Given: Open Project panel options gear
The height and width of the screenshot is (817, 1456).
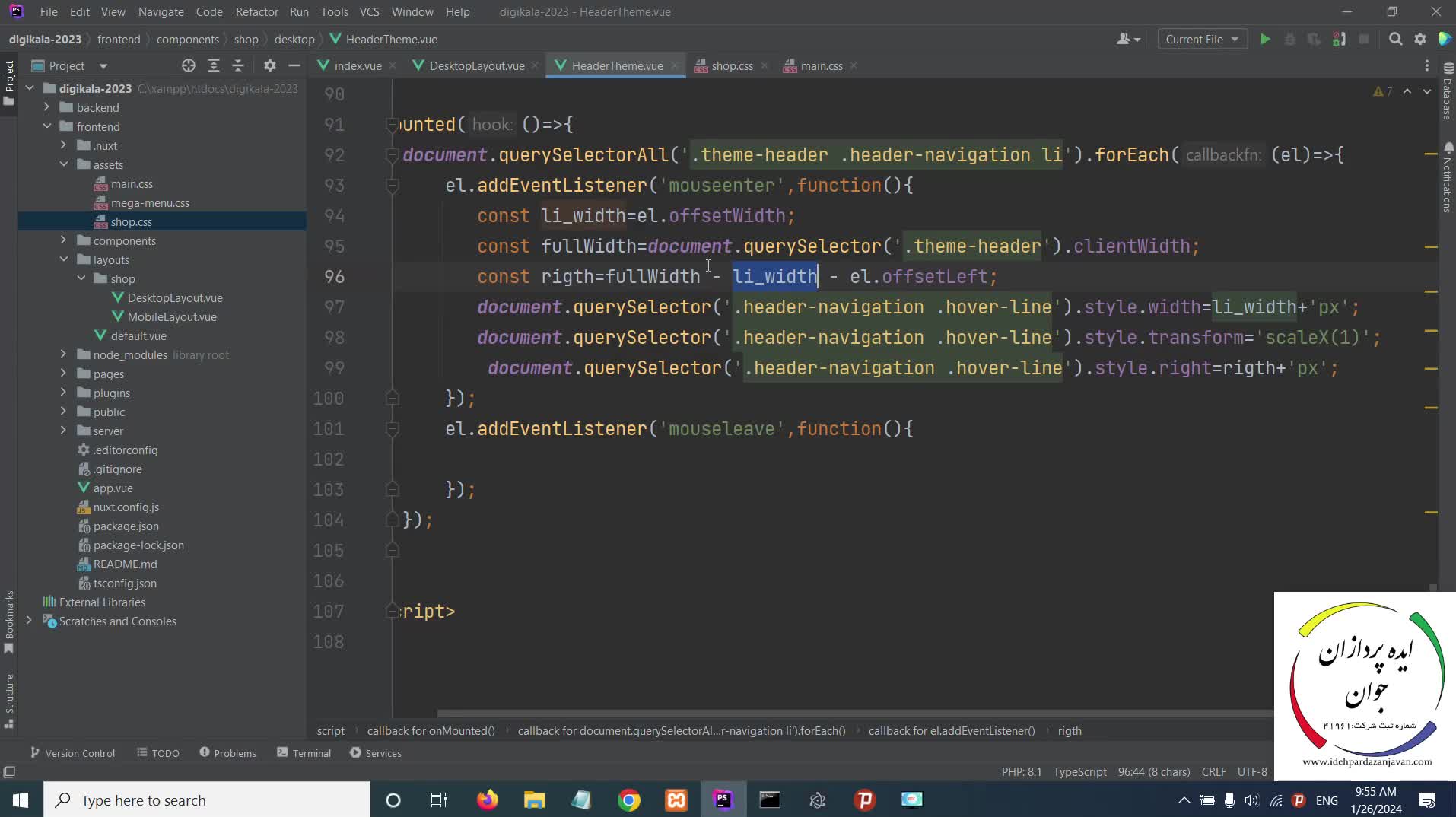Looking at the screenshot, I should (x=269, y=66).
